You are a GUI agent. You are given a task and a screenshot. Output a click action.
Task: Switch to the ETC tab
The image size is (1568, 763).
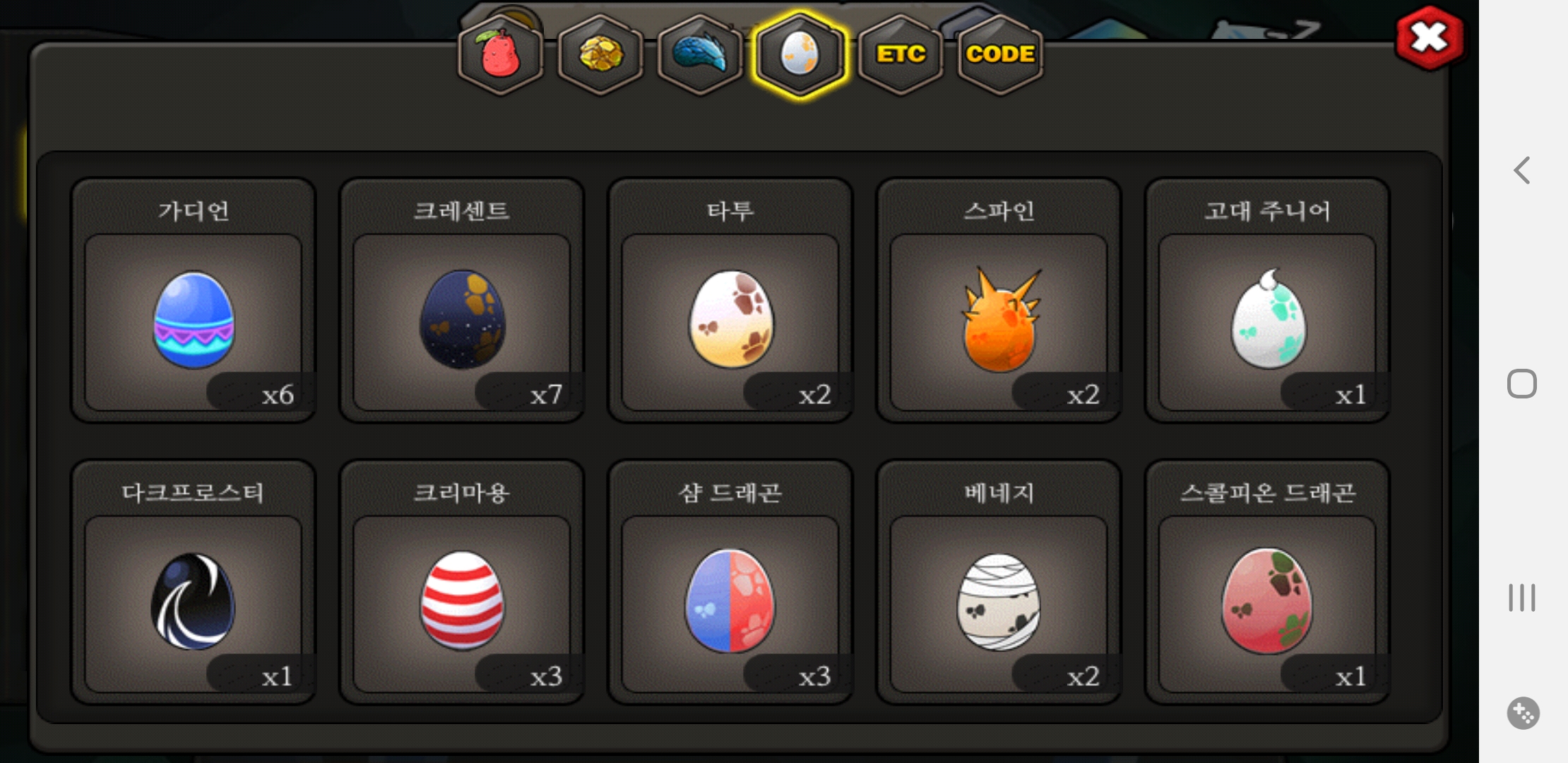pos(901,54)
